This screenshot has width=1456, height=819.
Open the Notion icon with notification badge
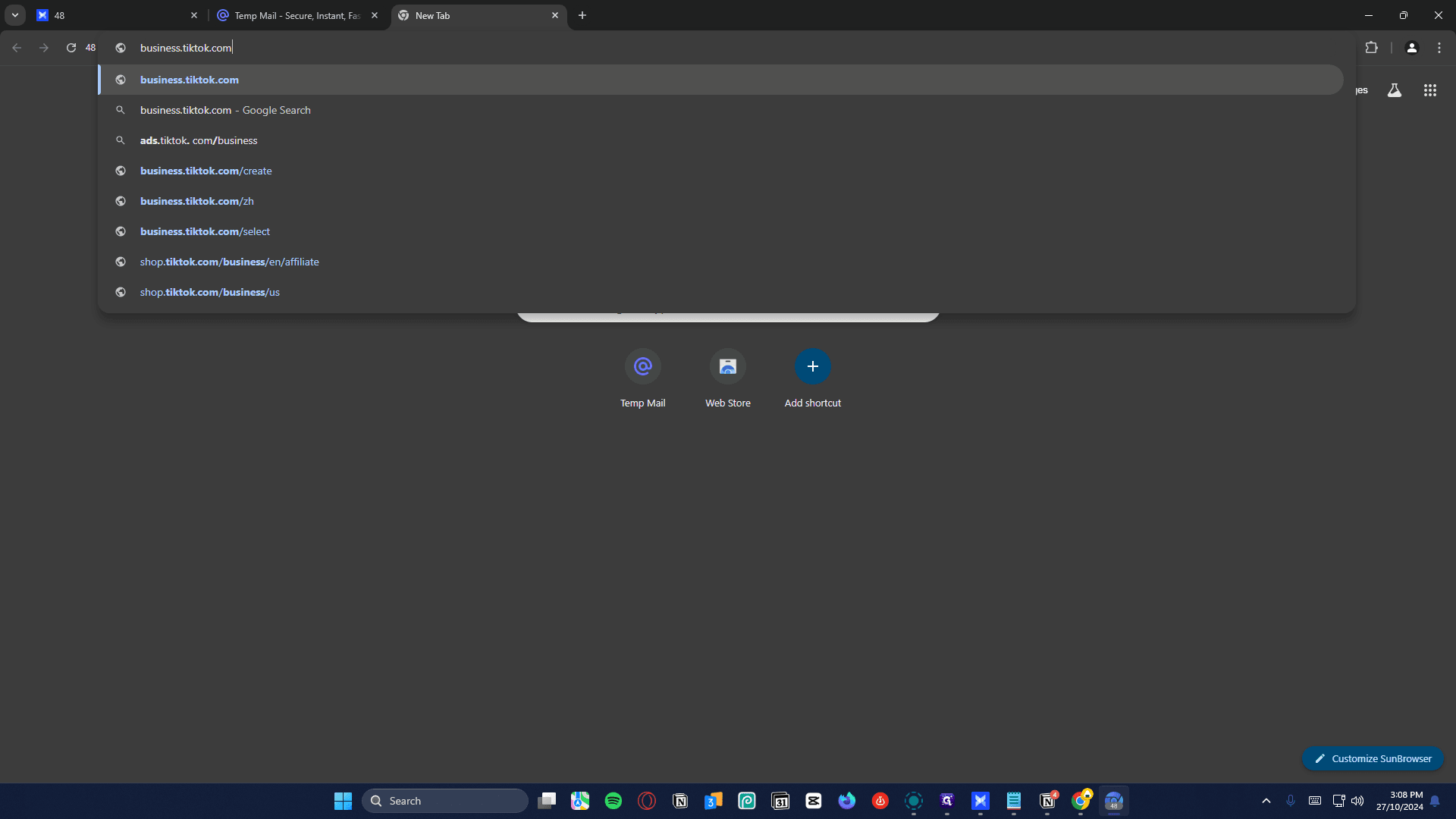click(1047, 801)
